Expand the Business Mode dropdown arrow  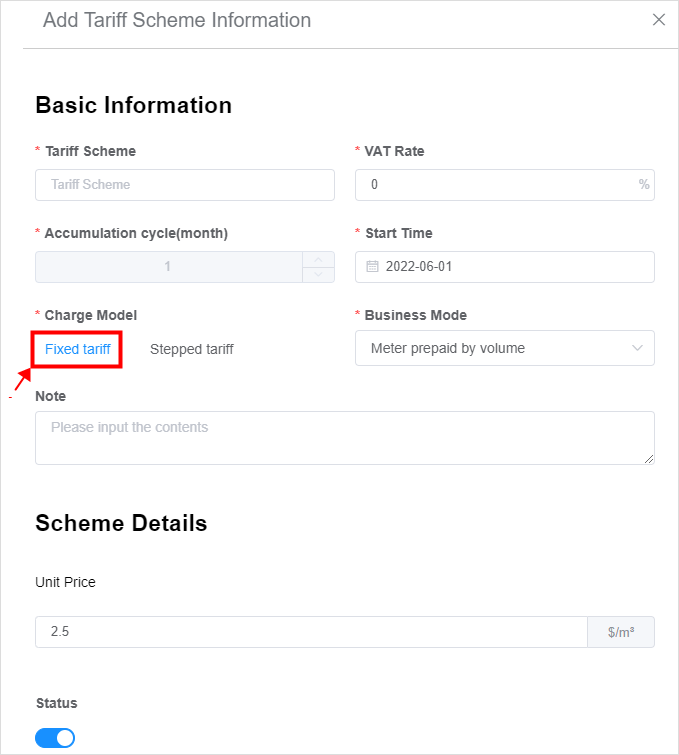click(x=637, y=348)
